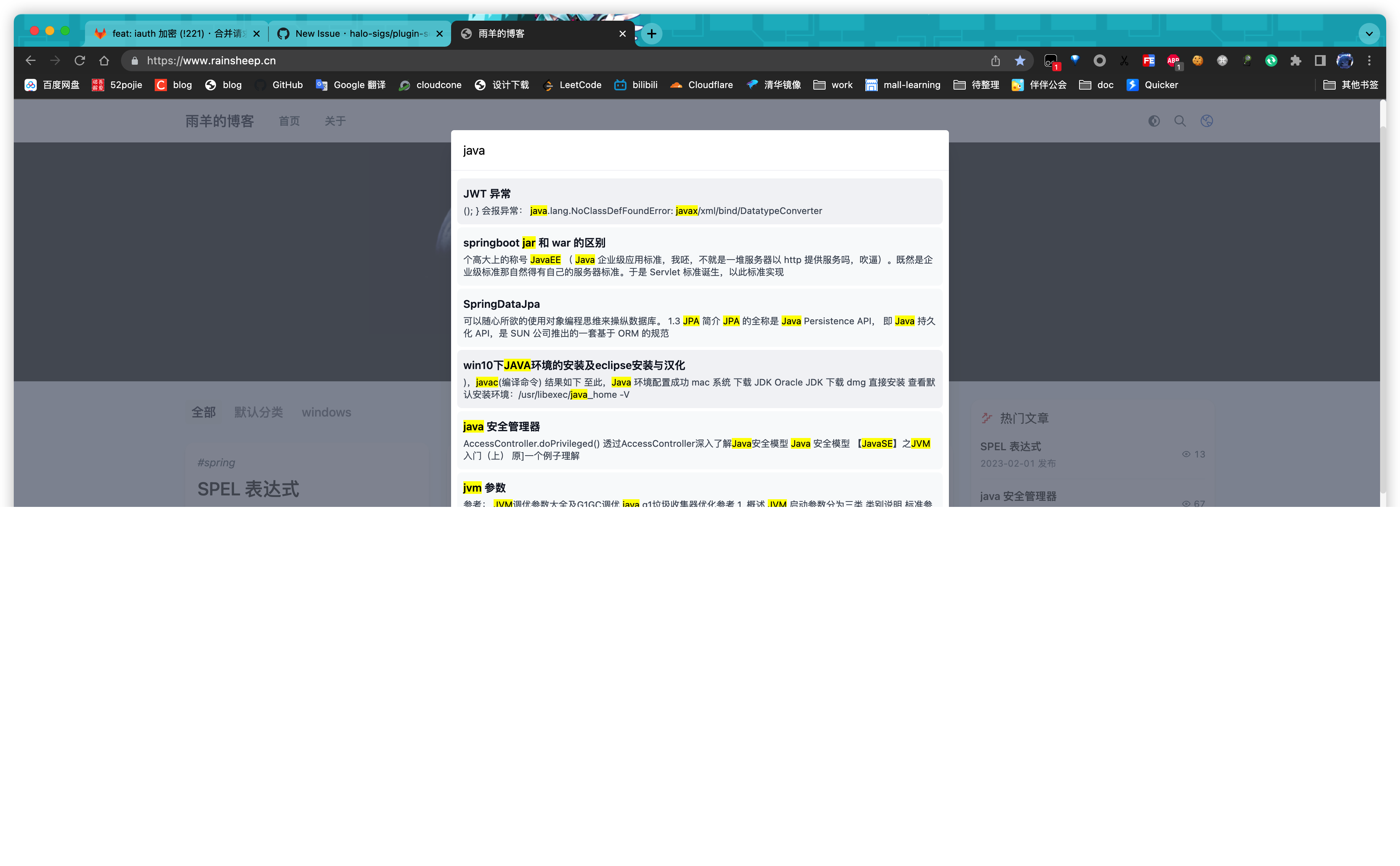
Task: Open Chrome side panel icon
Action: 1320,60
